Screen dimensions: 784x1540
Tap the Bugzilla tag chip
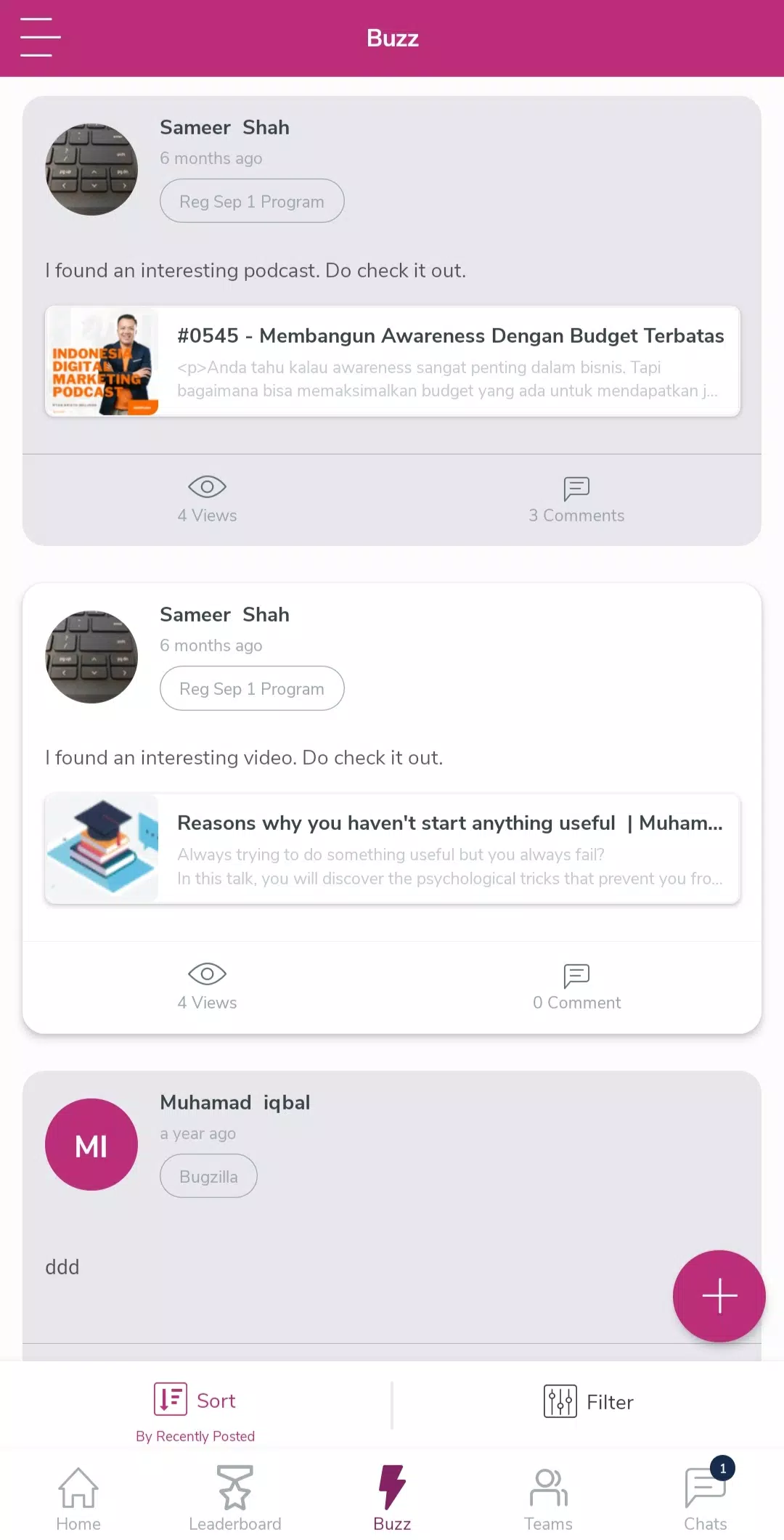tap(208, 1176)
